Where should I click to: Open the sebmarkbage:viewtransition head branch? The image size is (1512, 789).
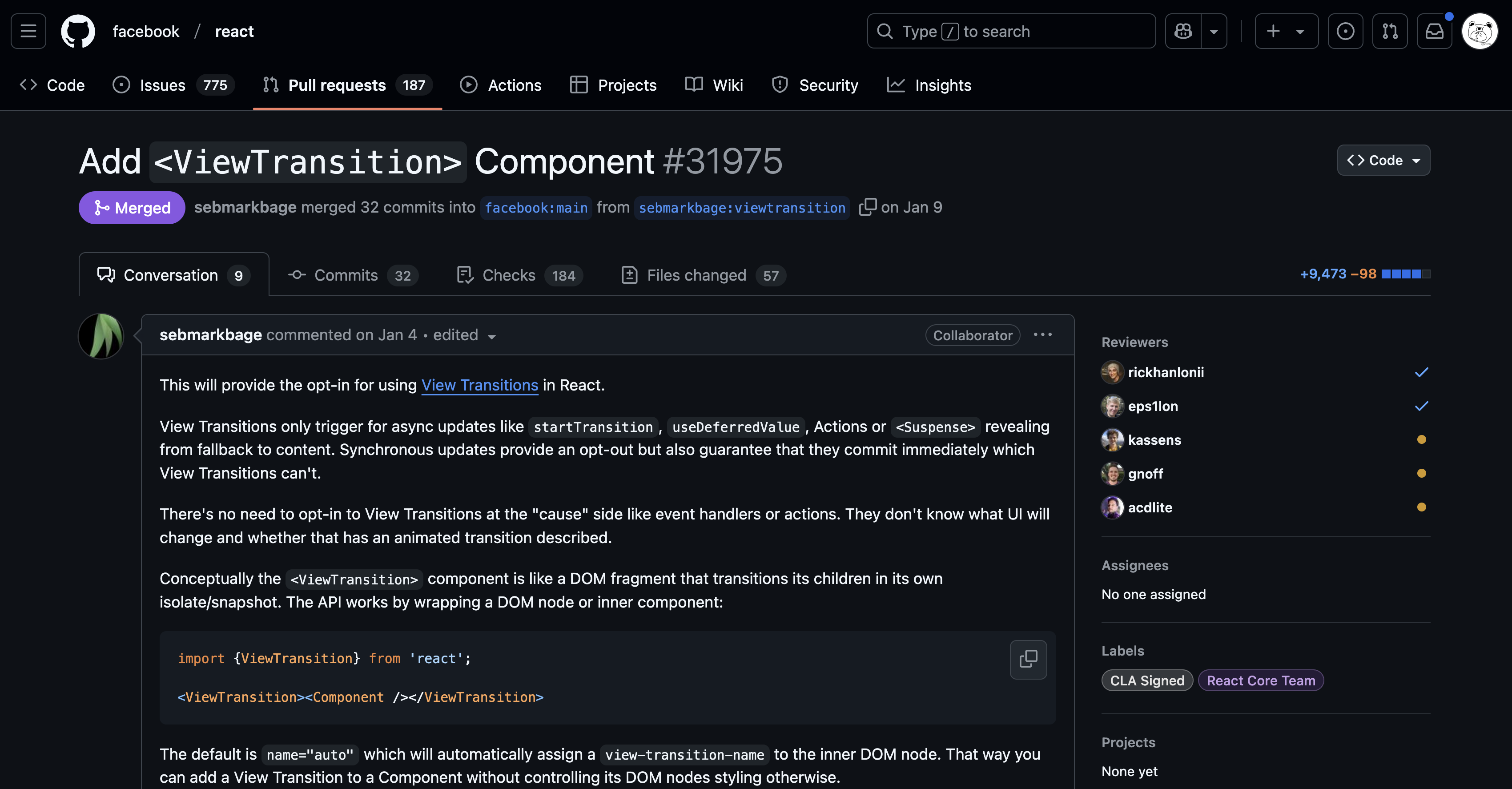pos(742,208)
